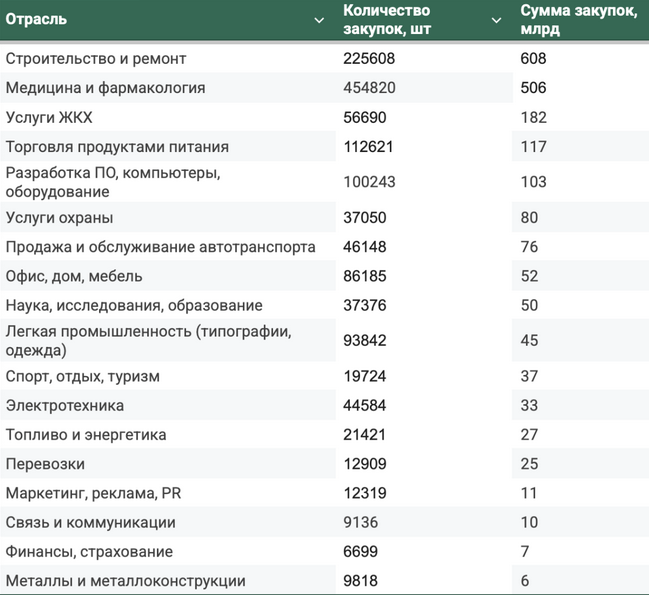The width and height of the screenshot is (649, 595).
Task: Select the value 93842
Action: point(365,341)
